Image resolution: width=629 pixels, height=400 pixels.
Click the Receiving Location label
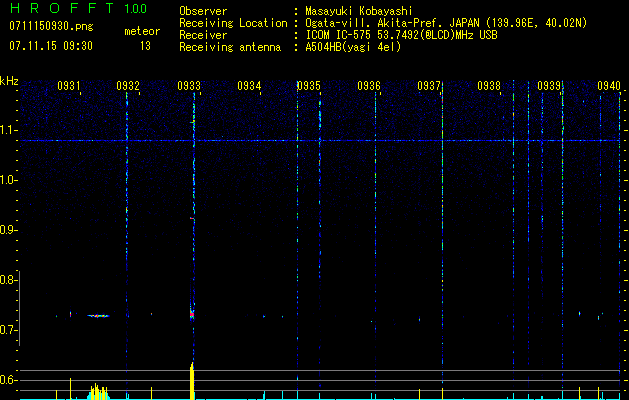pos(233,23)
